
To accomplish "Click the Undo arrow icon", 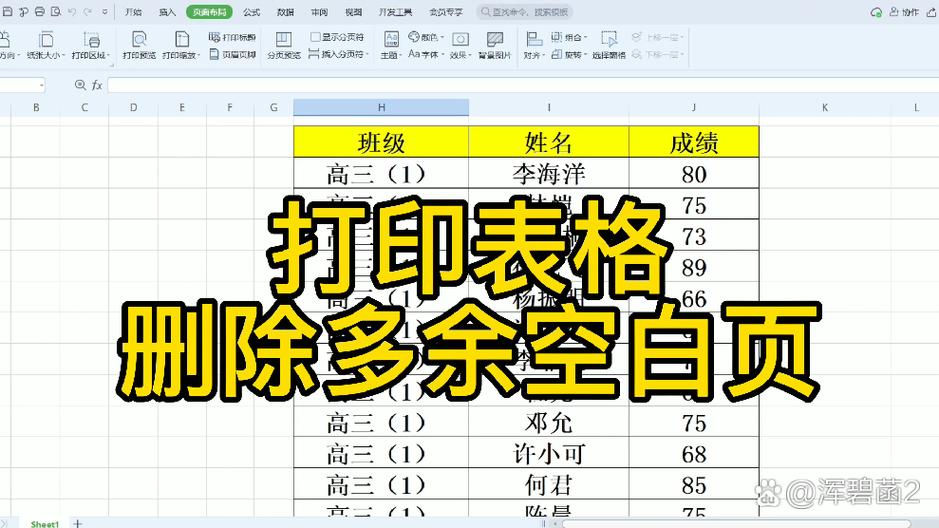I will (x=72, y=11).
